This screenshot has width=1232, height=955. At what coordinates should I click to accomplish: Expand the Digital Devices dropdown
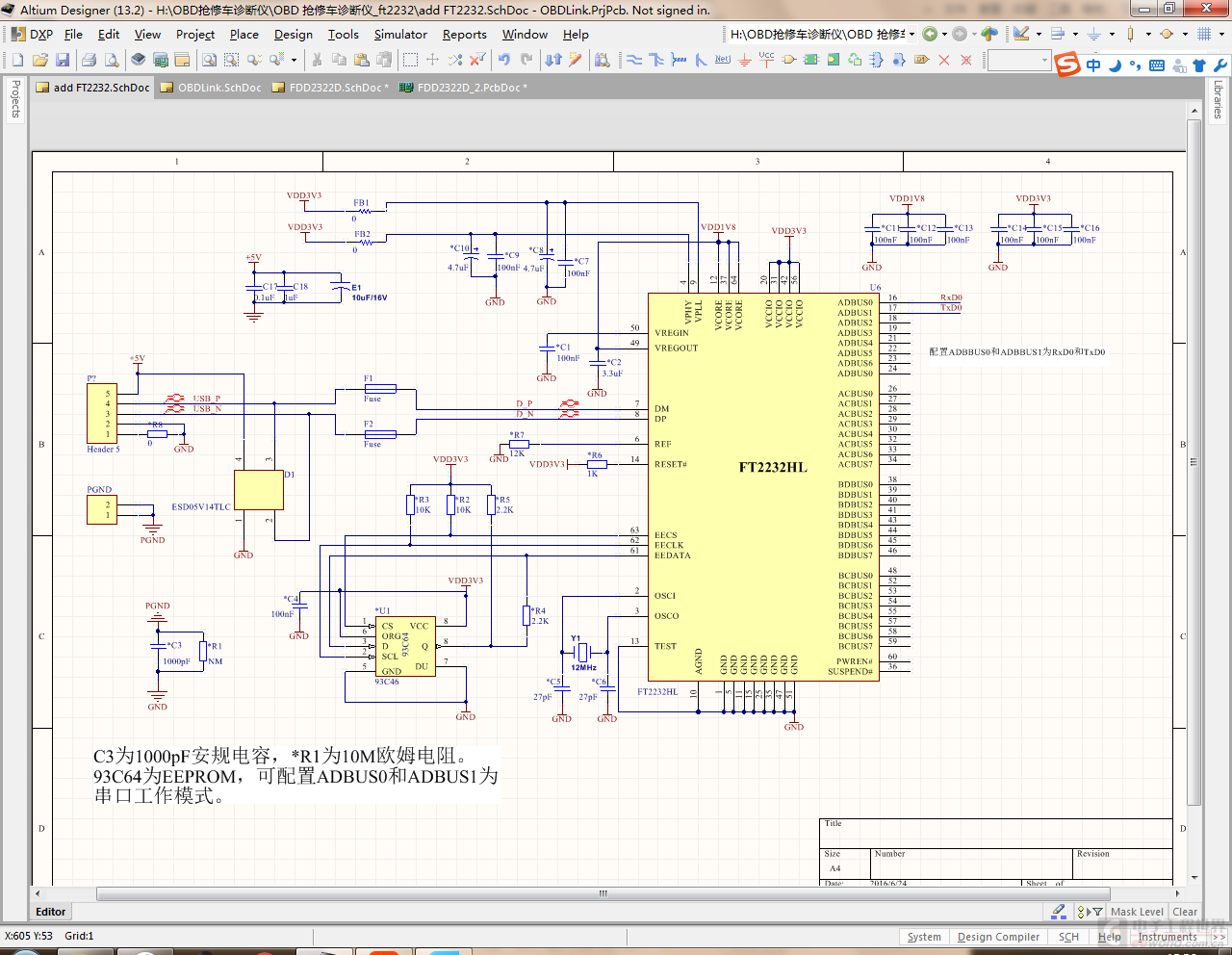[x=1148, y=34]
